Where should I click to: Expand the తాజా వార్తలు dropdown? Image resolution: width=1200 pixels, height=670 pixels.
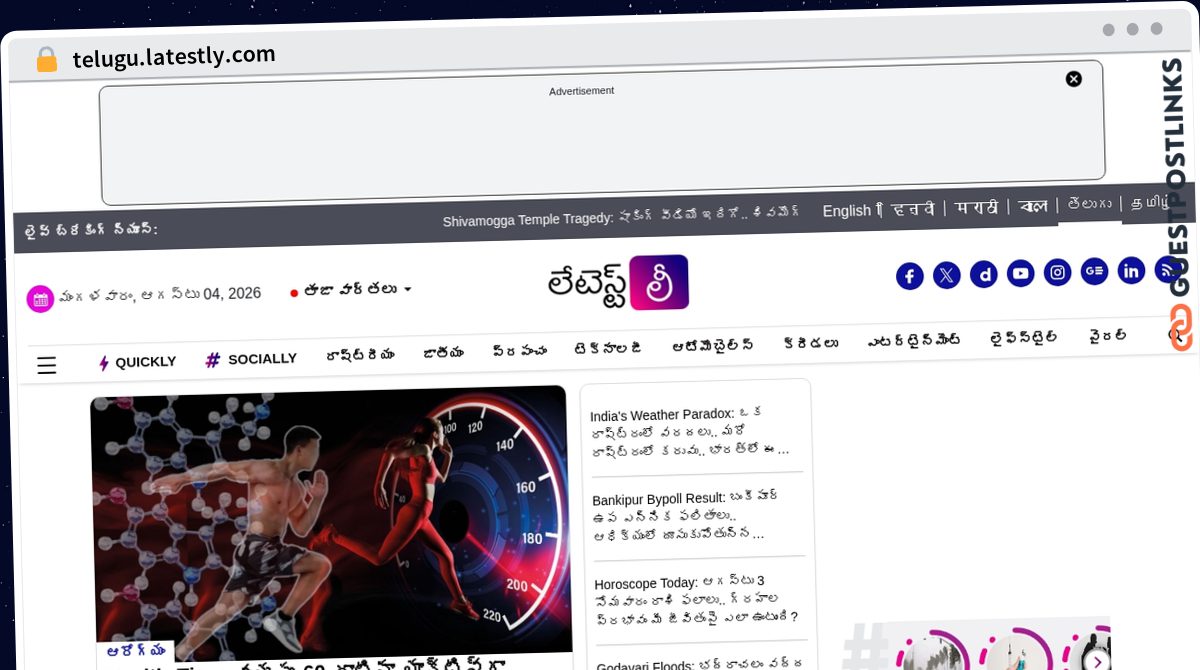351,290
